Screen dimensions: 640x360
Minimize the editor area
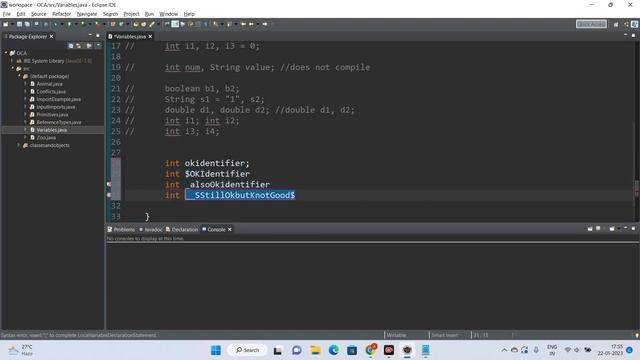click(x=625, y=36)
